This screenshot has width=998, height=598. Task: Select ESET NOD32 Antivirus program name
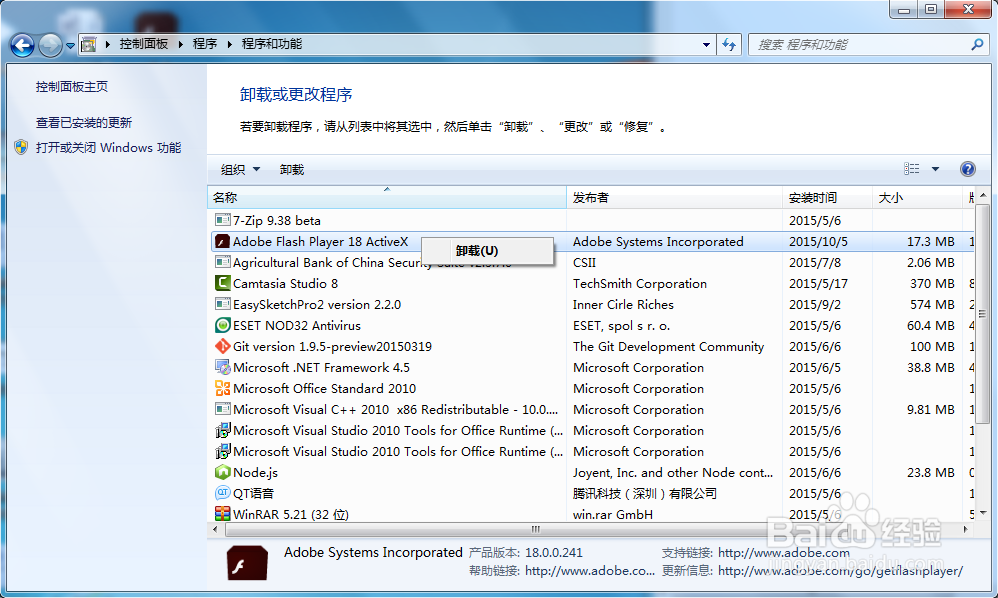[297, 326]
